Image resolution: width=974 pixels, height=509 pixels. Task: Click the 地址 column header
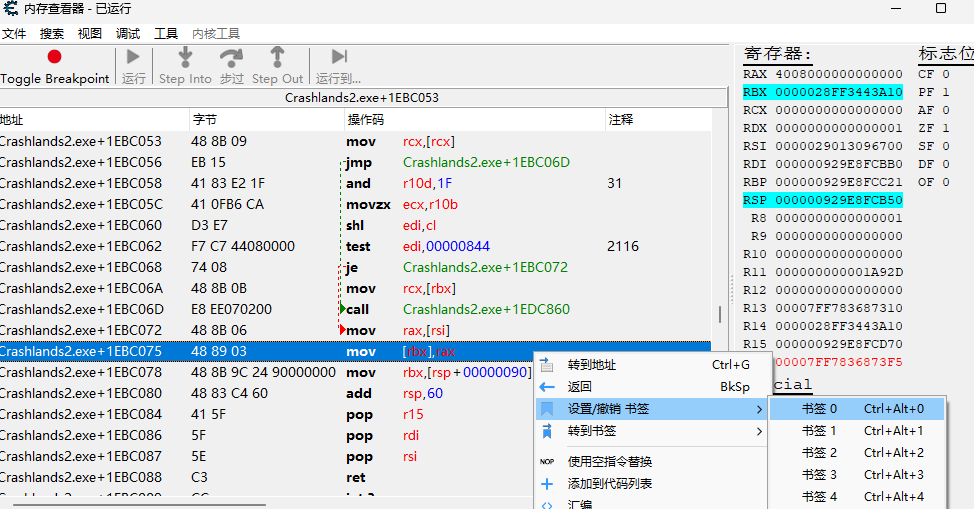(x=94, y=120)
